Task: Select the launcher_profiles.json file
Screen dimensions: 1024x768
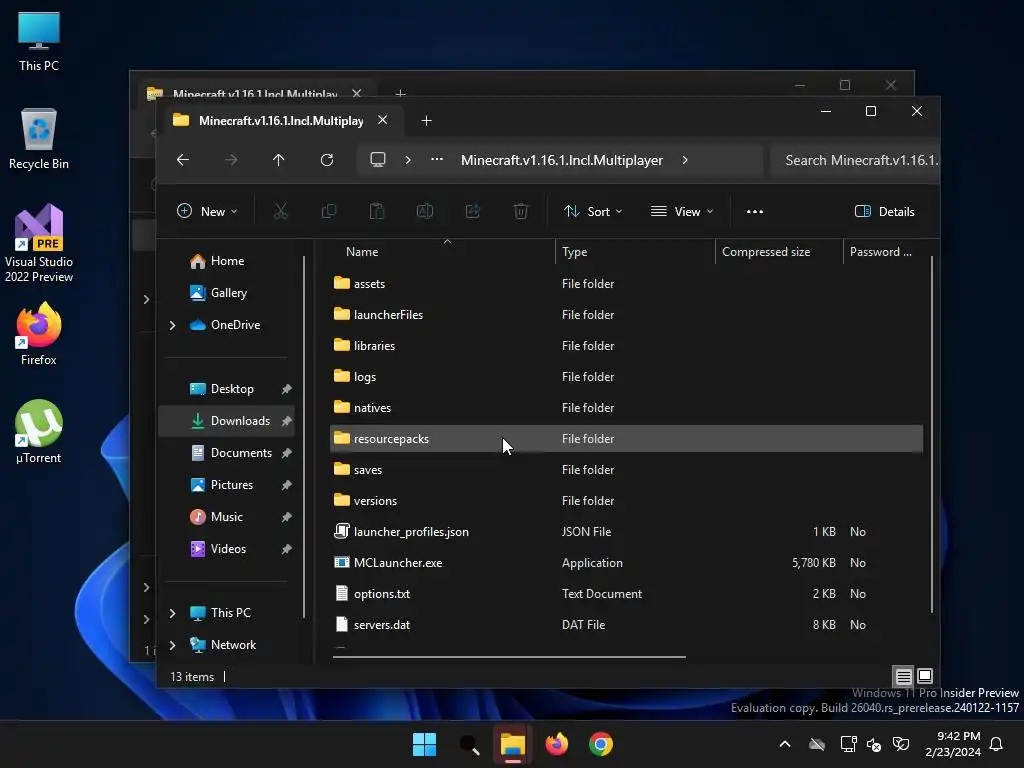Action: [x=626, y=532]
